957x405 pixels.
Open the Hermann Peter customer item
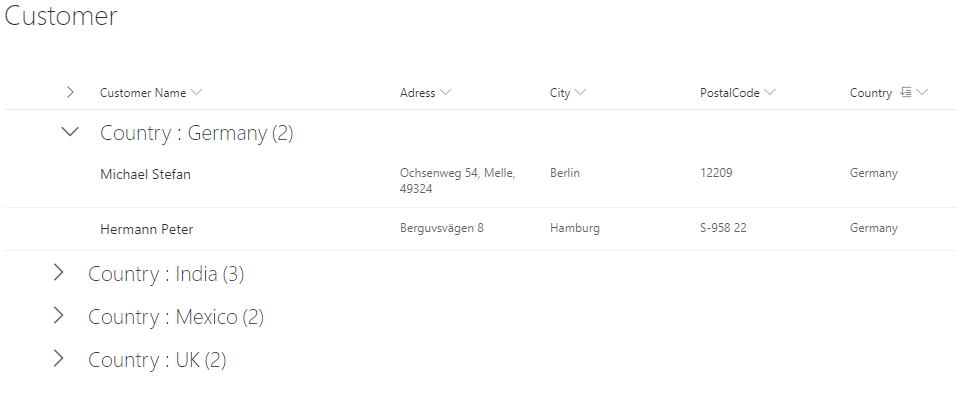pyautogui.click(x=146, y=229)
